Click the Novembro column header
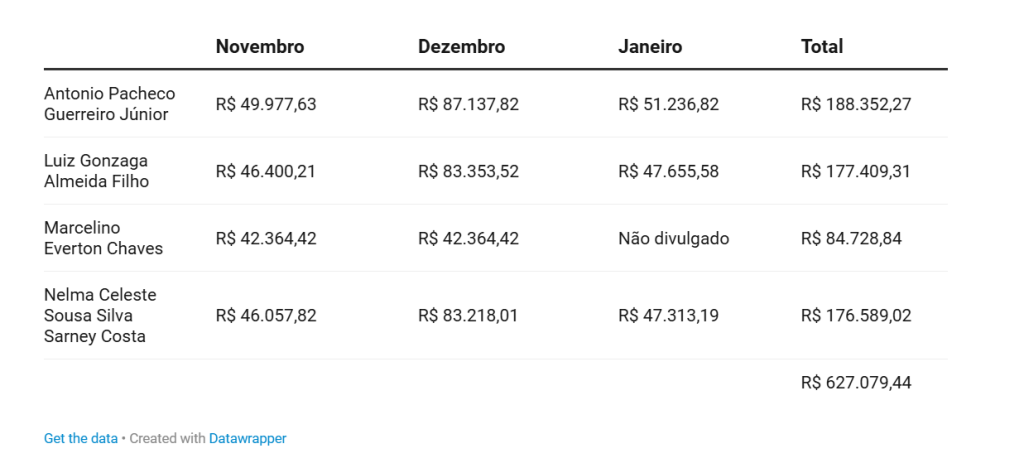1024x463 pixels. [260, 47]
